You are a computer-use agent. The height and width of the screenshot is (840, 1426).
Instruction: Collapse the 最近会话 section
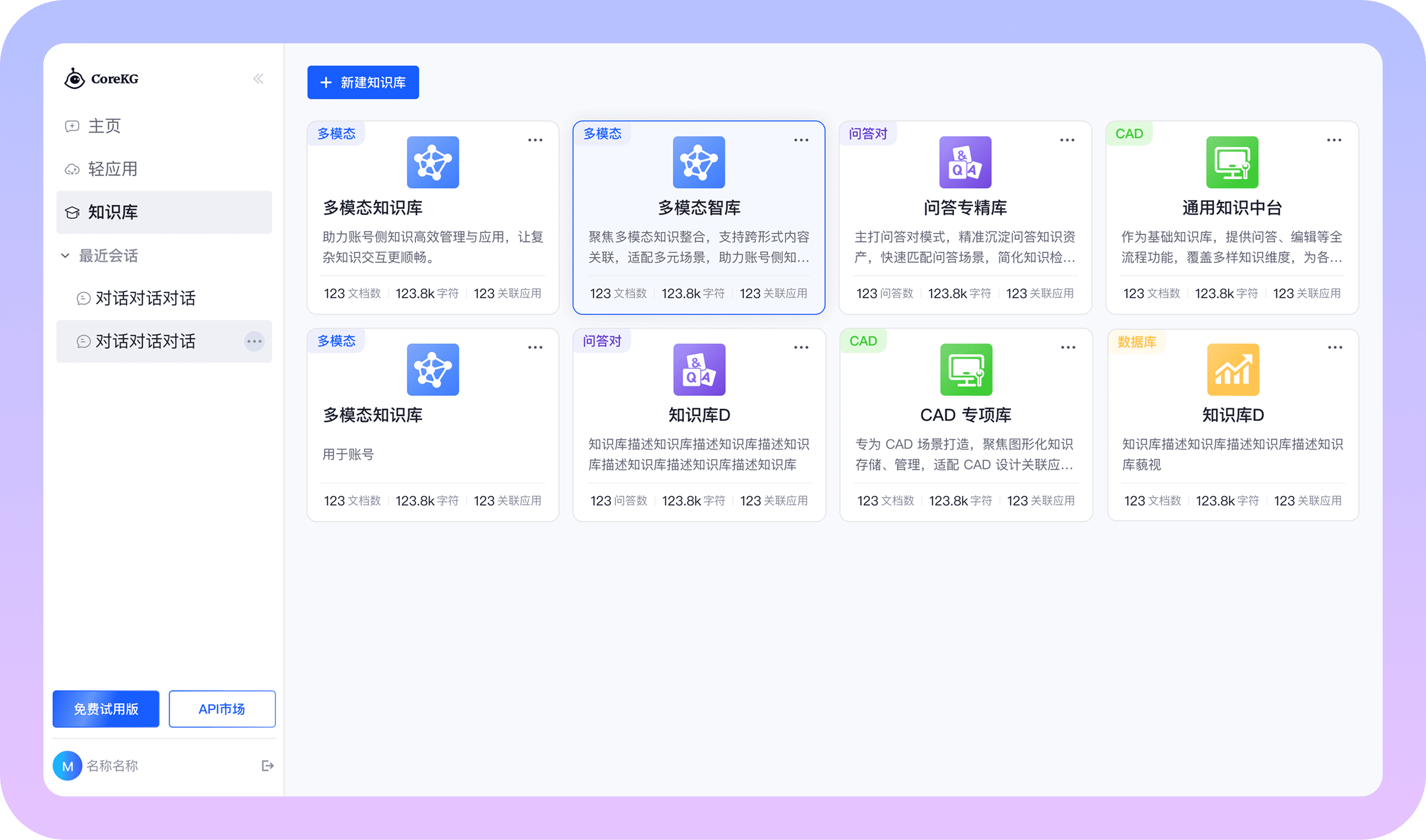click(x=65, y=255)
